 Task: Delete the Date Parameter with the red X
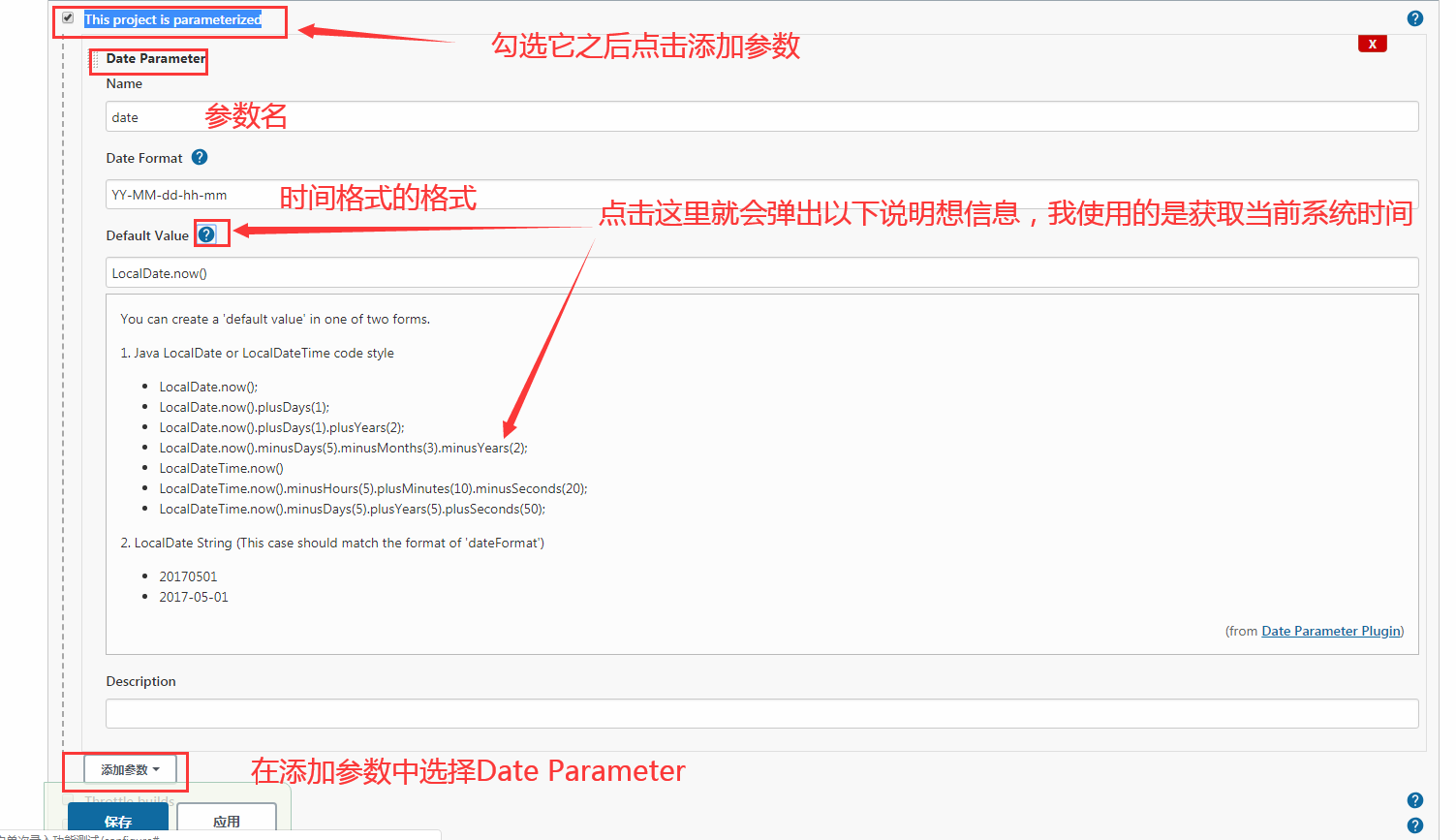[1373, 43]
